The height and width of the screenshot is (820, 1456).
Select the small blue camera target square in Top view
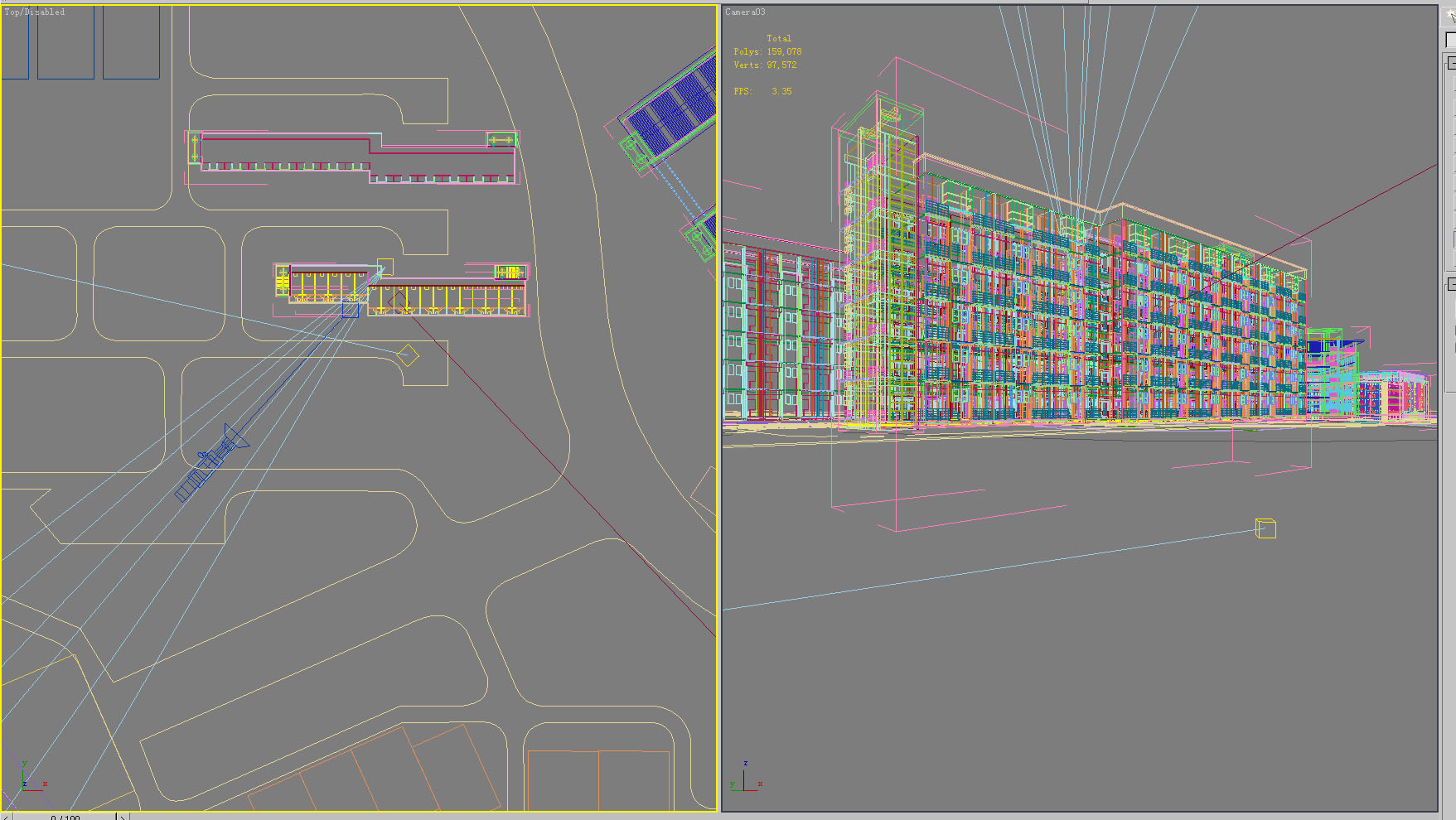351,310
